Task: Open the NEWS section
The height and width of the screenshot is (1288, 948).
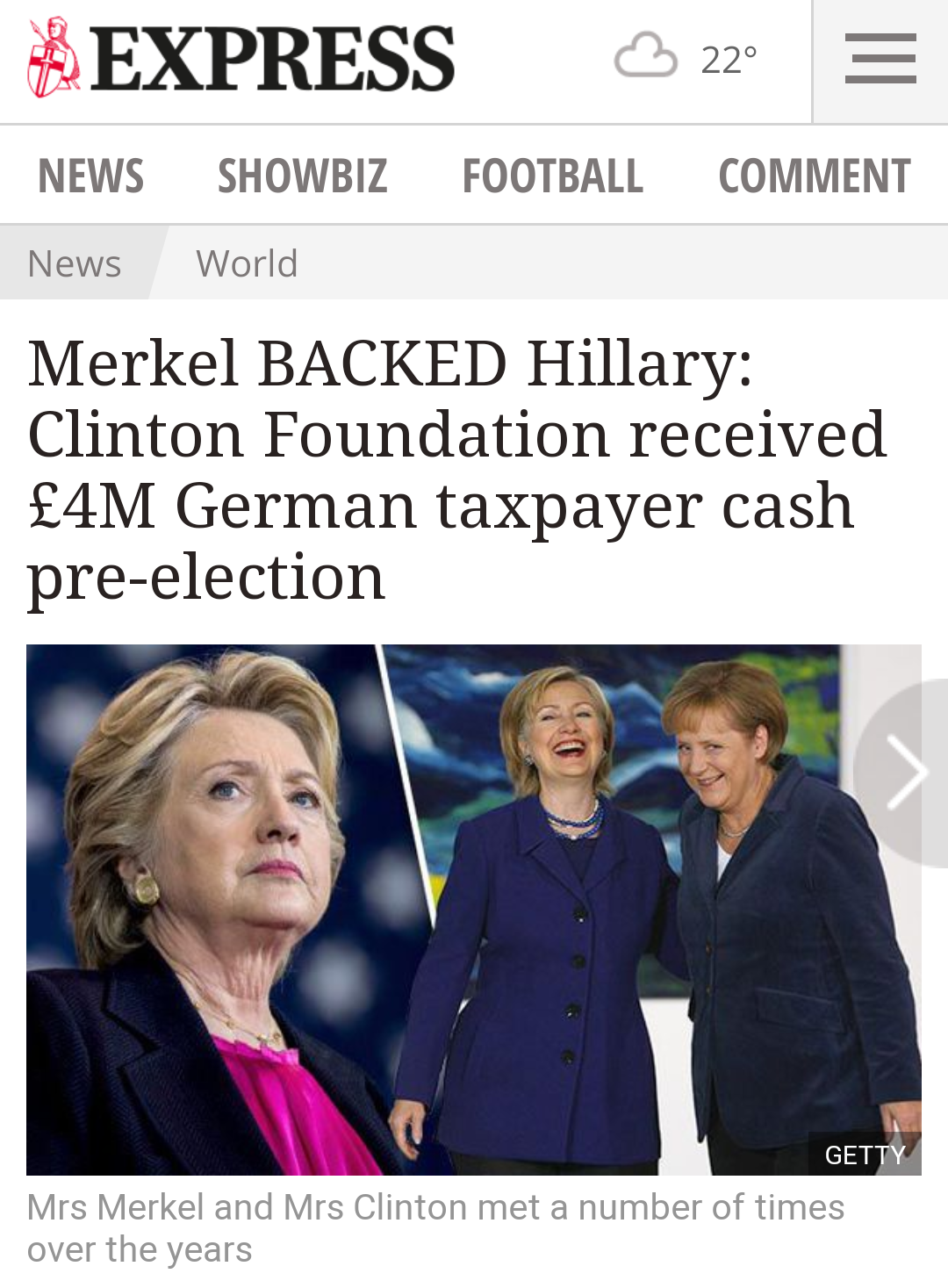Action: pyautogui.click(x=91, y=176)
